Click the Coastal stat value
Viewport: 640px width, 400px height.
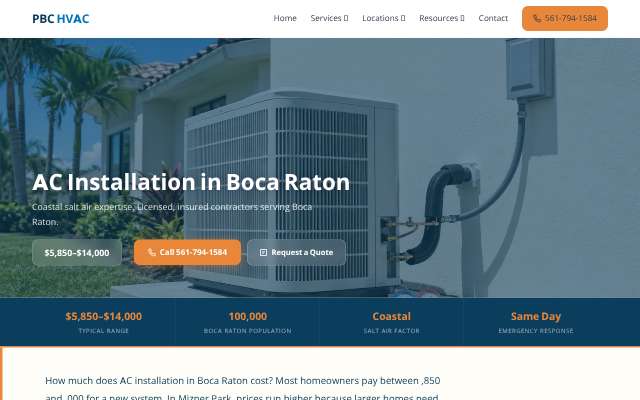[391, 316]
